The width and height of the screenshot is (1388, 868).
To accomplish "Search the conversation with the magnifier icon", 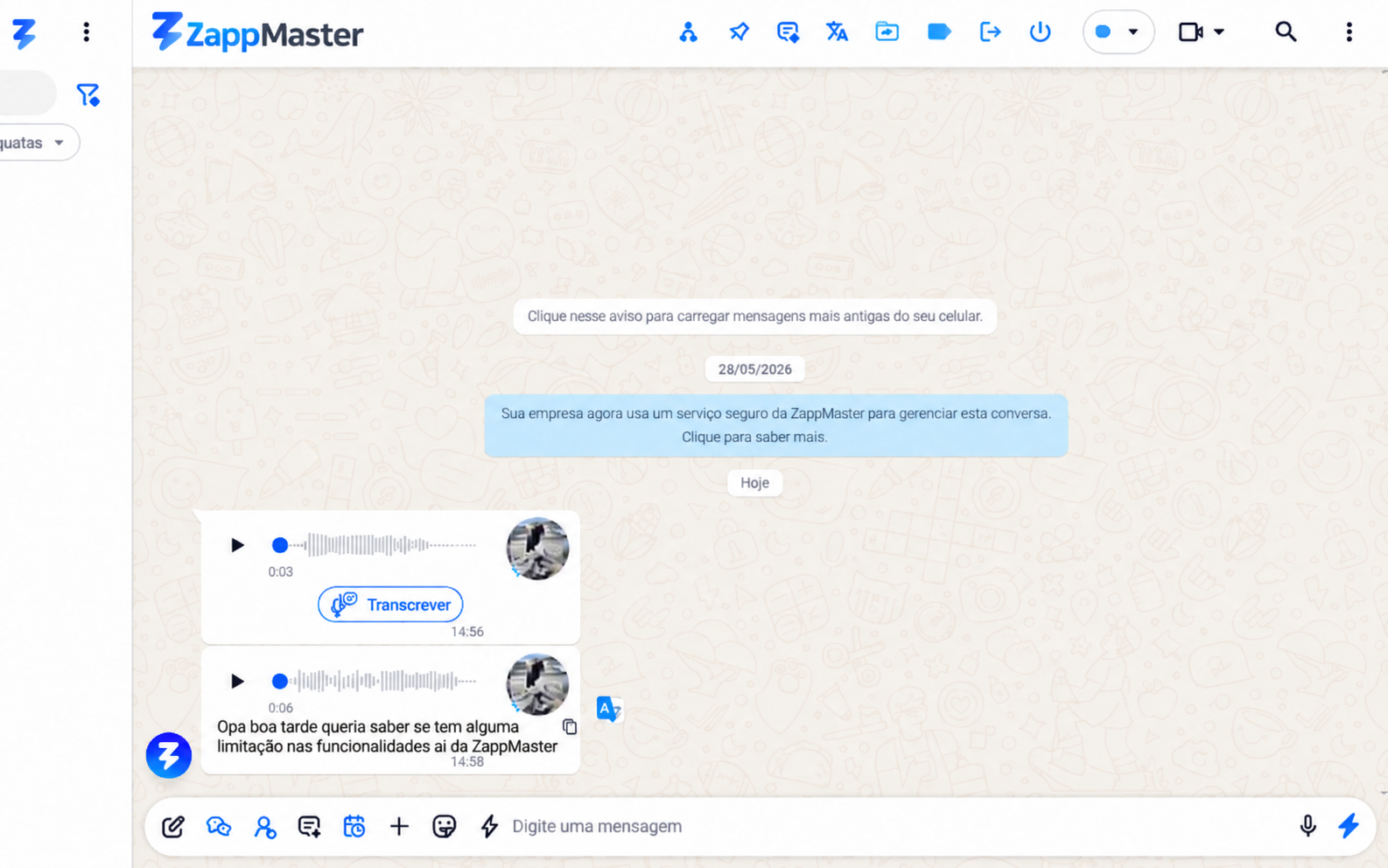I will (1285, 32).
